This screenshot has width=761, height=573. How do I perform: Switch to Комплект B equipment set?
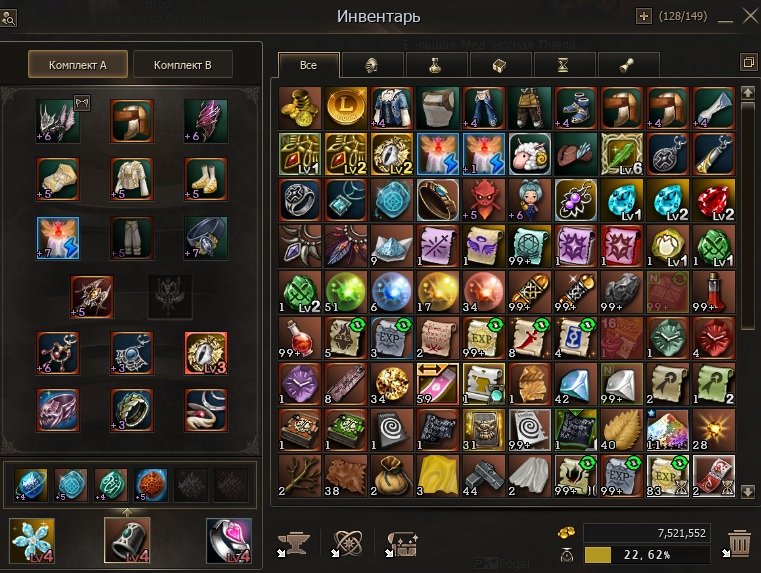(182, 65)
